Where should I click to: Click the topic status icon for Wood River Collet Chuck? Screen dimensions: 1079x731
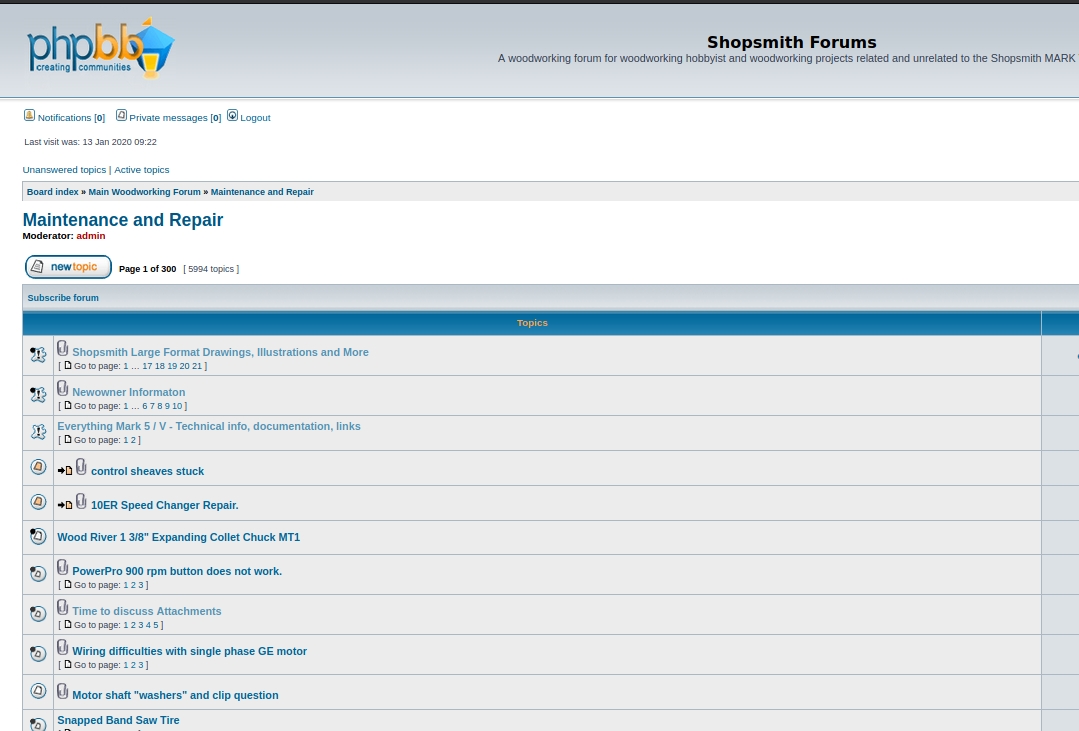38,536
